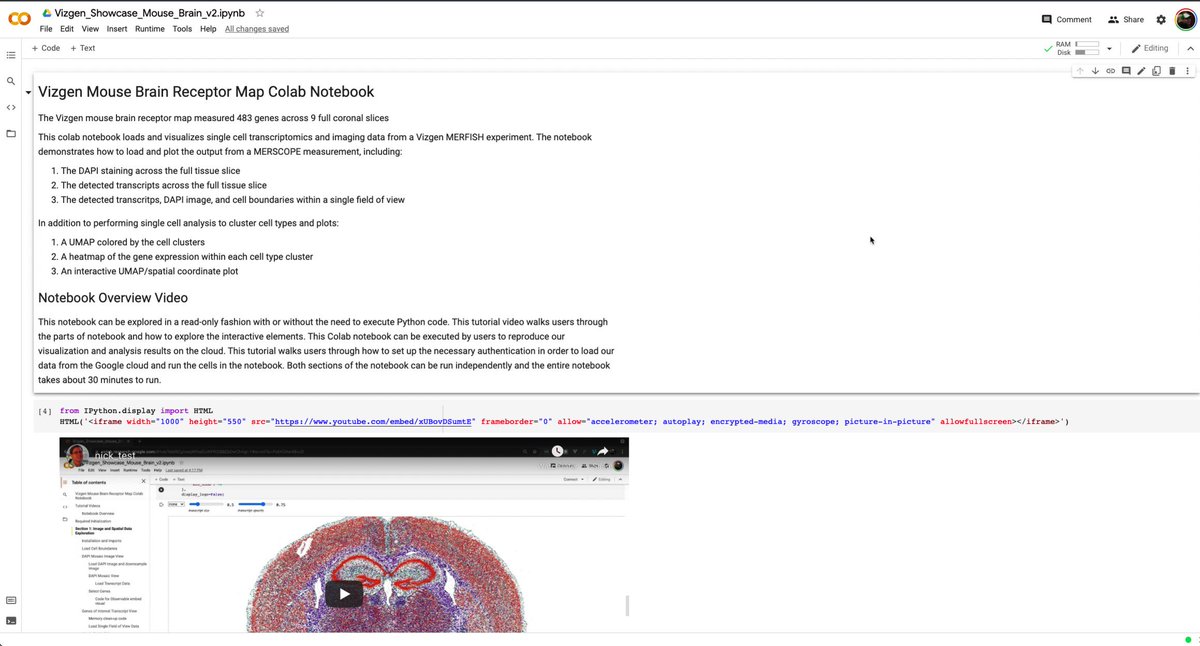Open the Editing mode dropdown
1200x646 pixels.
click(1149, 48)
